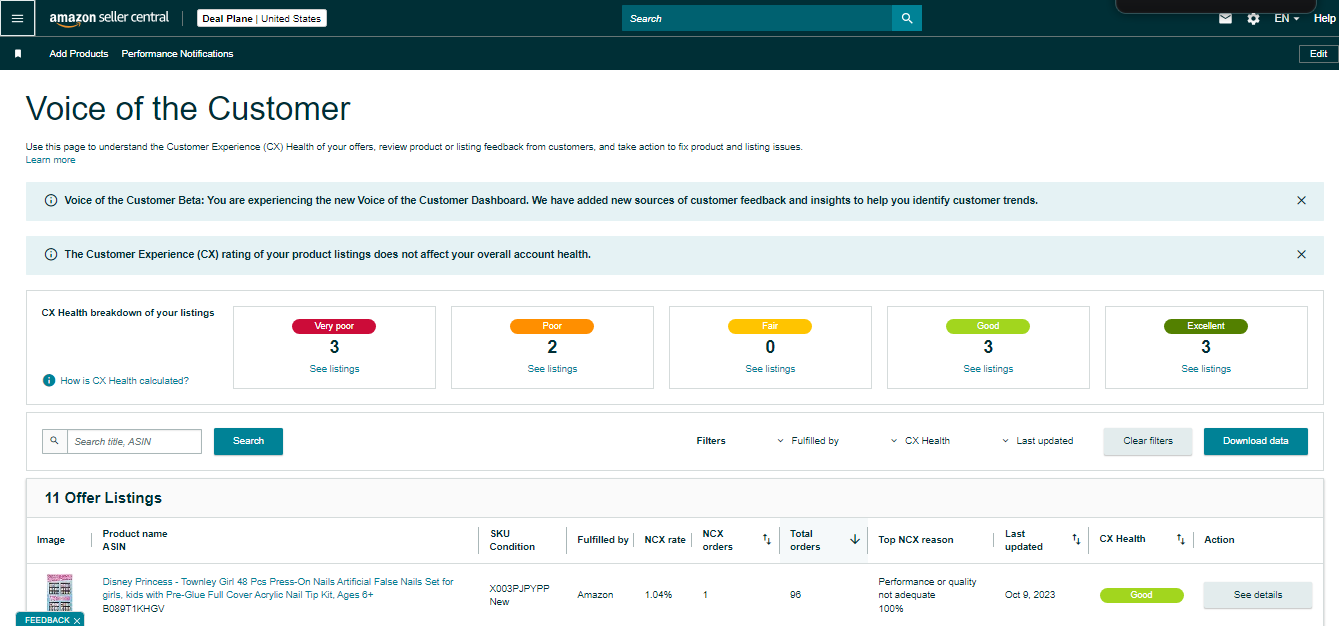See listings under Good
This screenshot has height=626, width=1339.
pyautogui.click(x=988, y=369)
